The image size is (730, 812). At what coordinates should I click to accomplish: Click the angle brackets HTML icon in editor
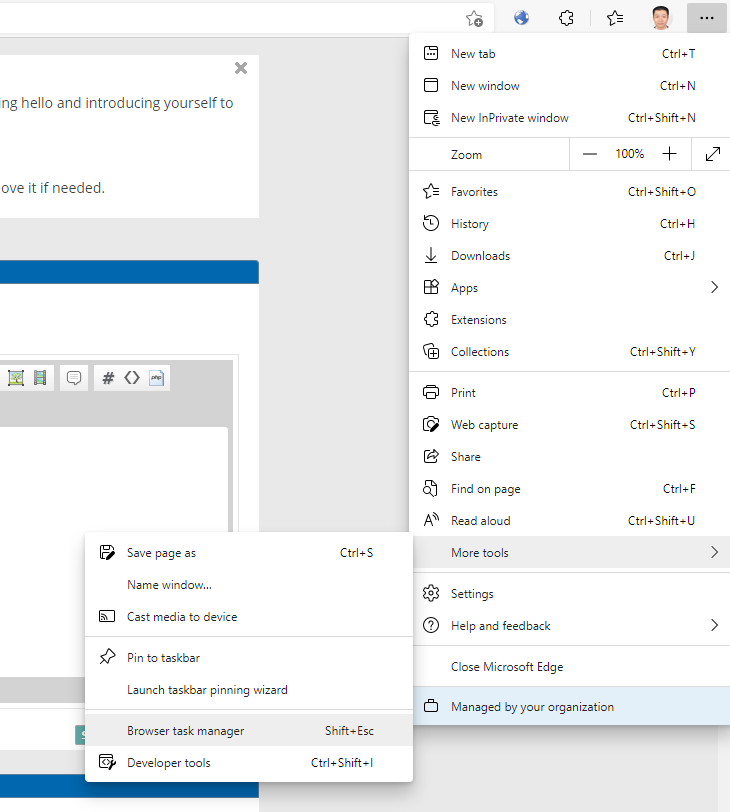click(132, 378)
